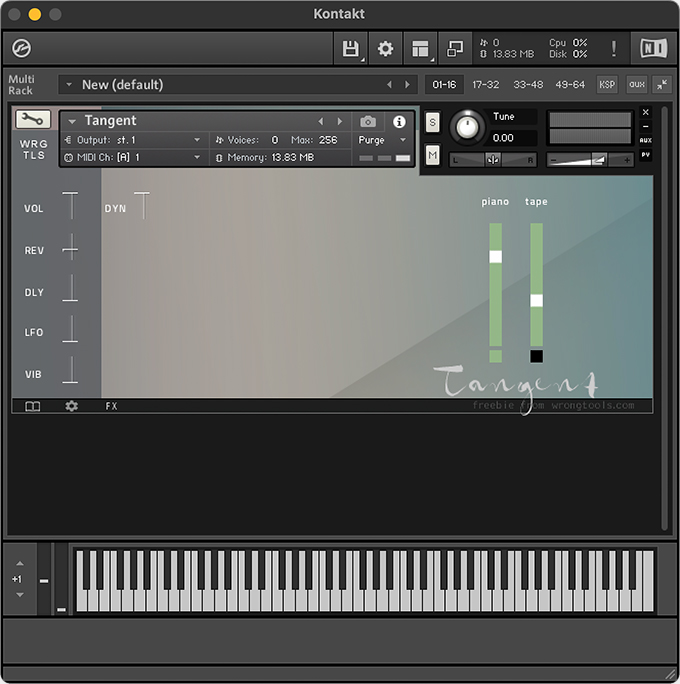Click the MIDI channel icon
The width and height of the screenshot is (680, 684).
pos(68,157)
